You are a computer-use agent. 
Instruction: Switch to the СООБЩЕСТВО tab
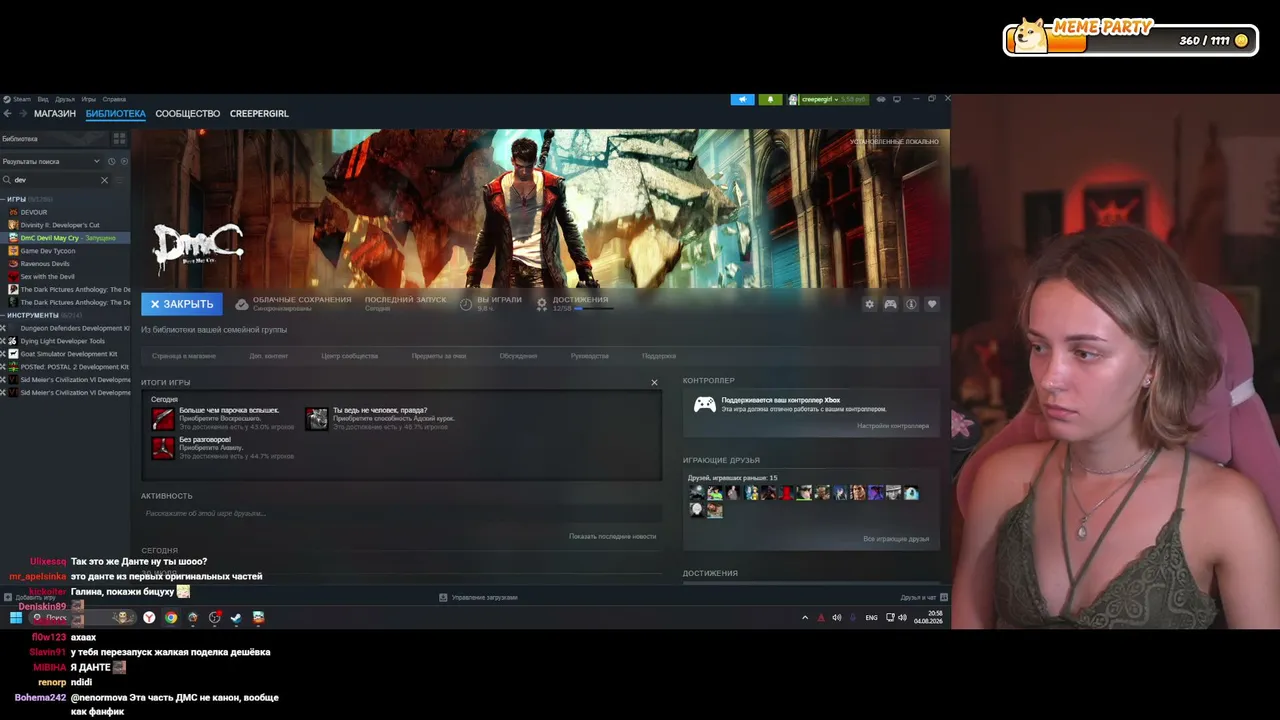pyautogui.click(x=188, y=114)
